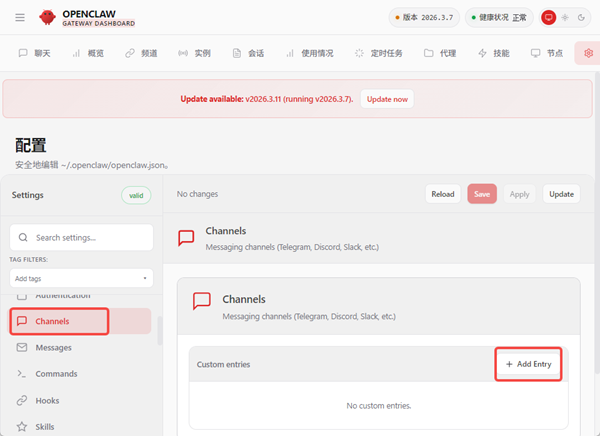Go to the 频道 channels tab
The image size is (600, 436).
pos(141,53)
